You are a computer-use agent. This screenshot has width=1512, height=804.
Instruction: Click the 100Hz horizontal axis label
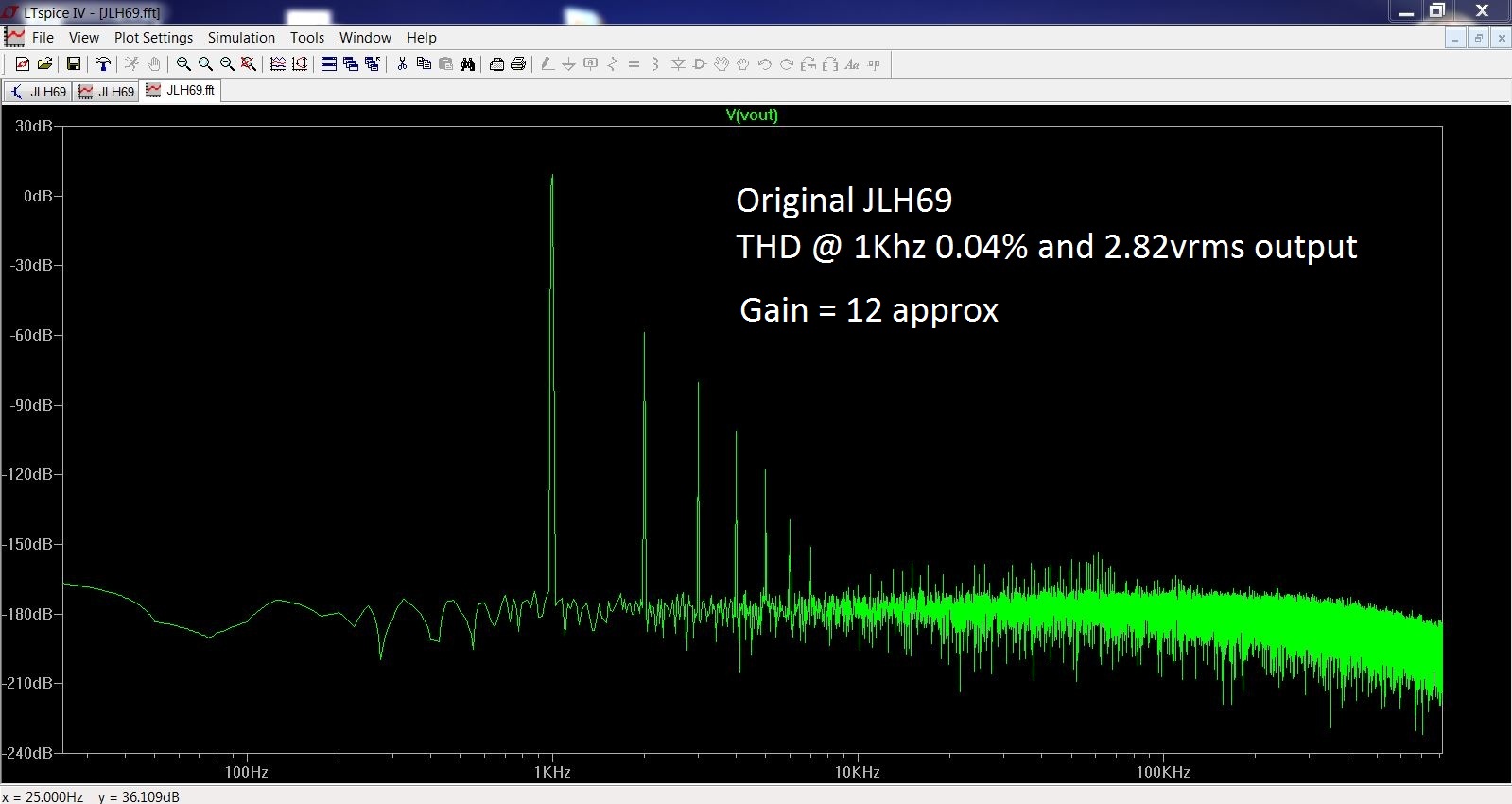pyautogui.click(x=246, y=772)
